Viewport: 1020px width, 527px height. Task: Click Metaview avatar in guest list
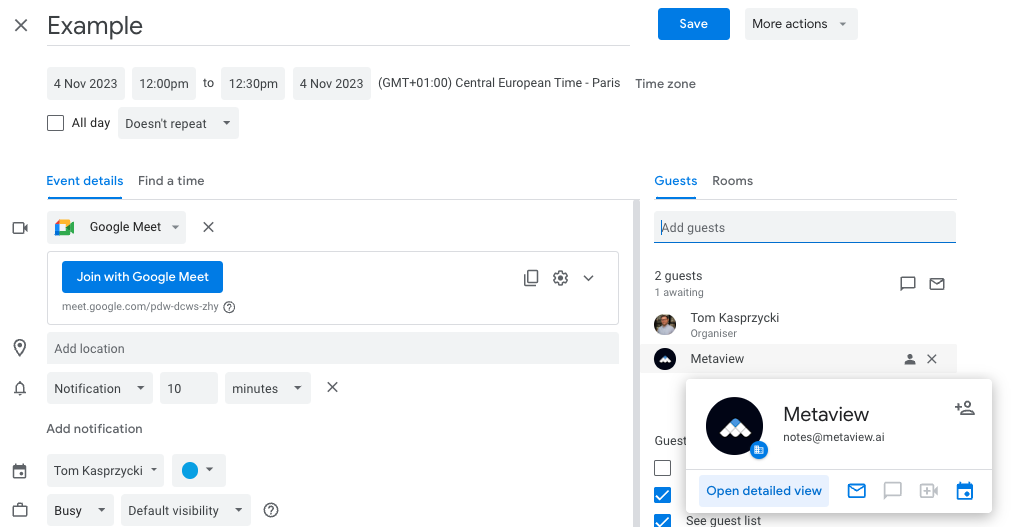click(x=665, y=359)
